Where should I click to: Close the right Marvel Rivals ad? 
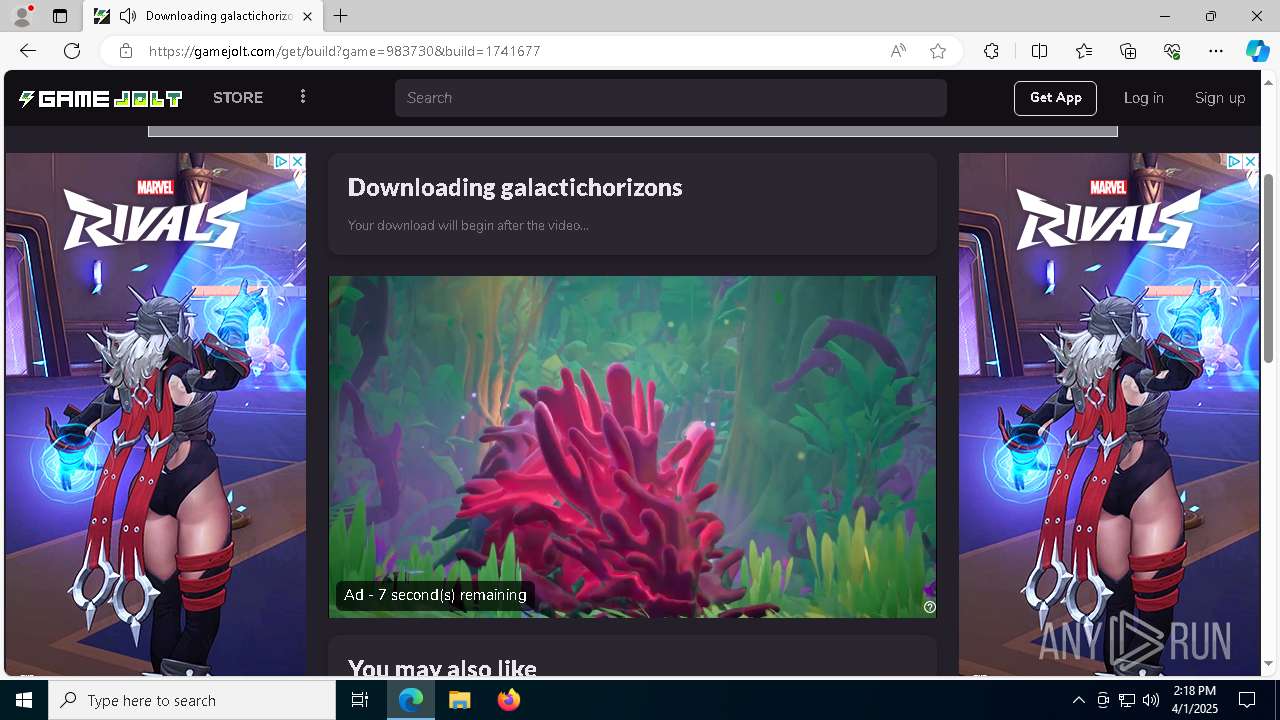click(x=1250, y=161)
